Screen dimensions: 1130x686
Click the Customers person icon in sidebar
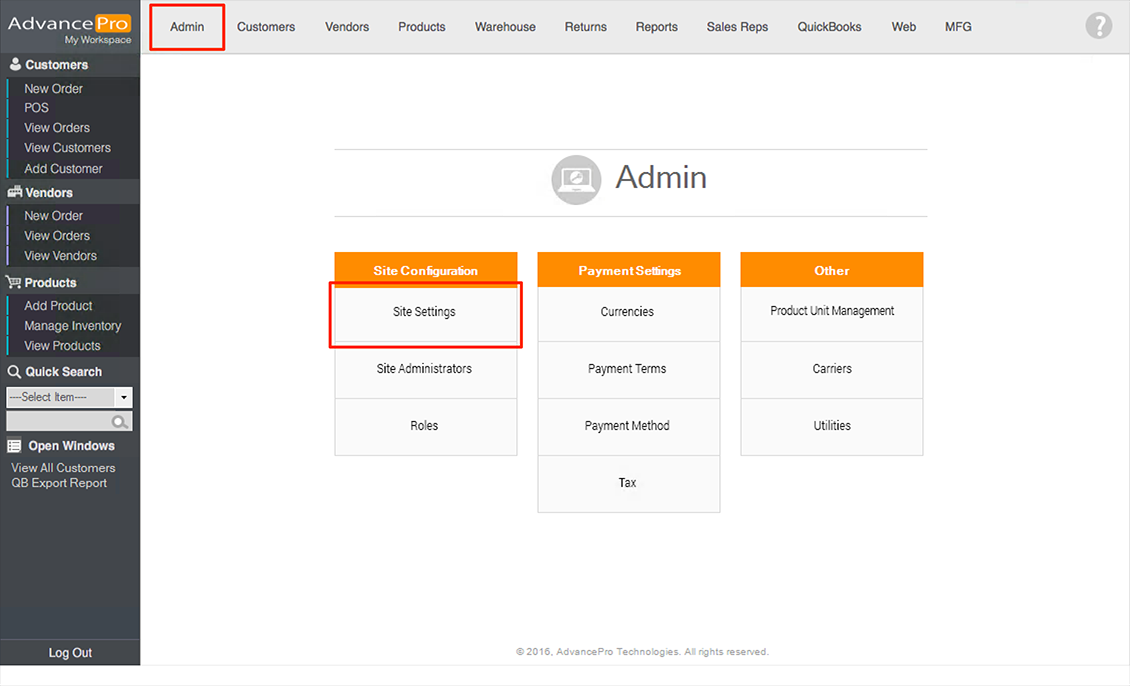[15, 65]
